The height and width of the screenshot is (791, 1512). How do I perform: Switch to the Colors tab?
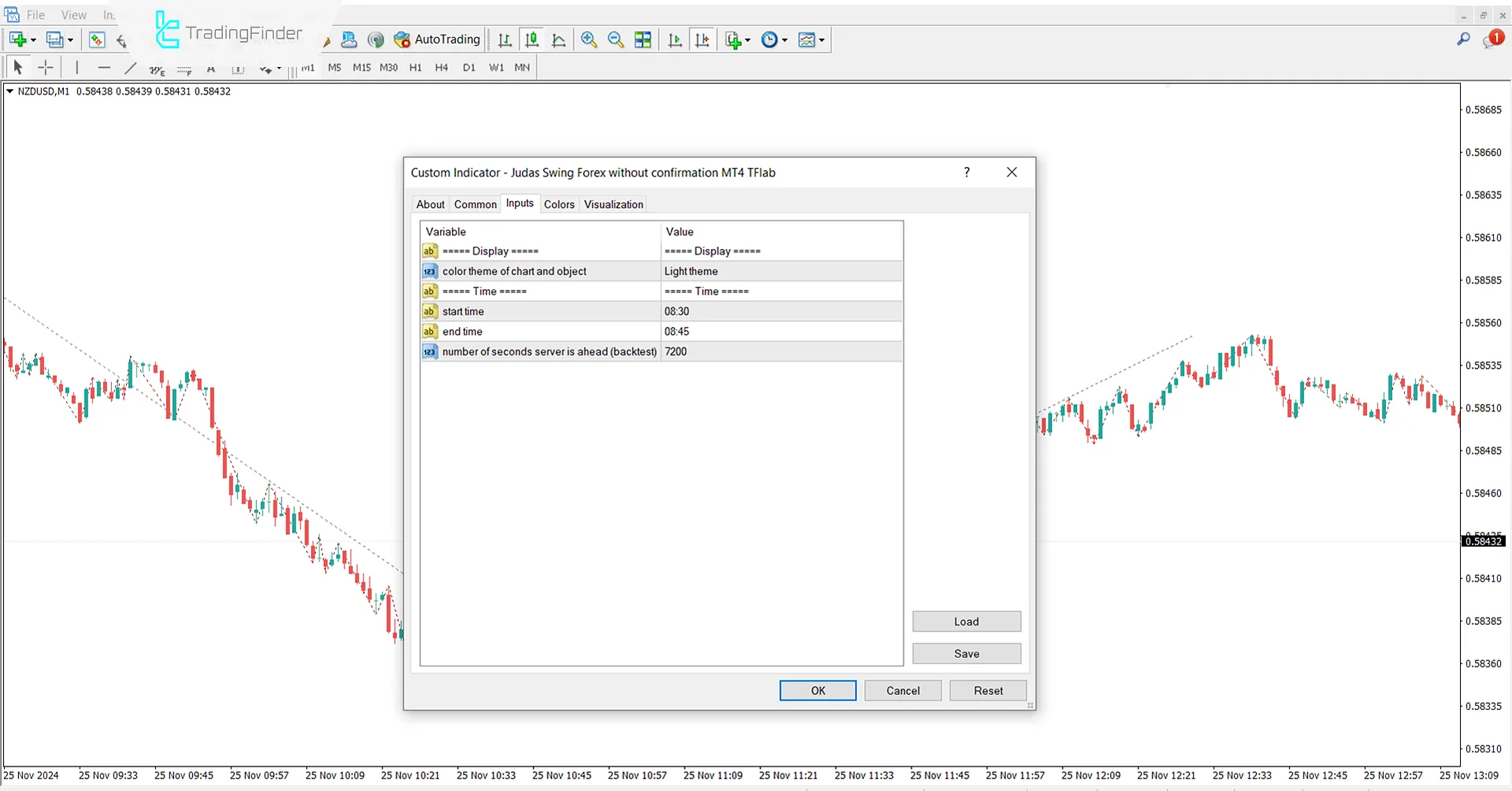coord(559,204)
